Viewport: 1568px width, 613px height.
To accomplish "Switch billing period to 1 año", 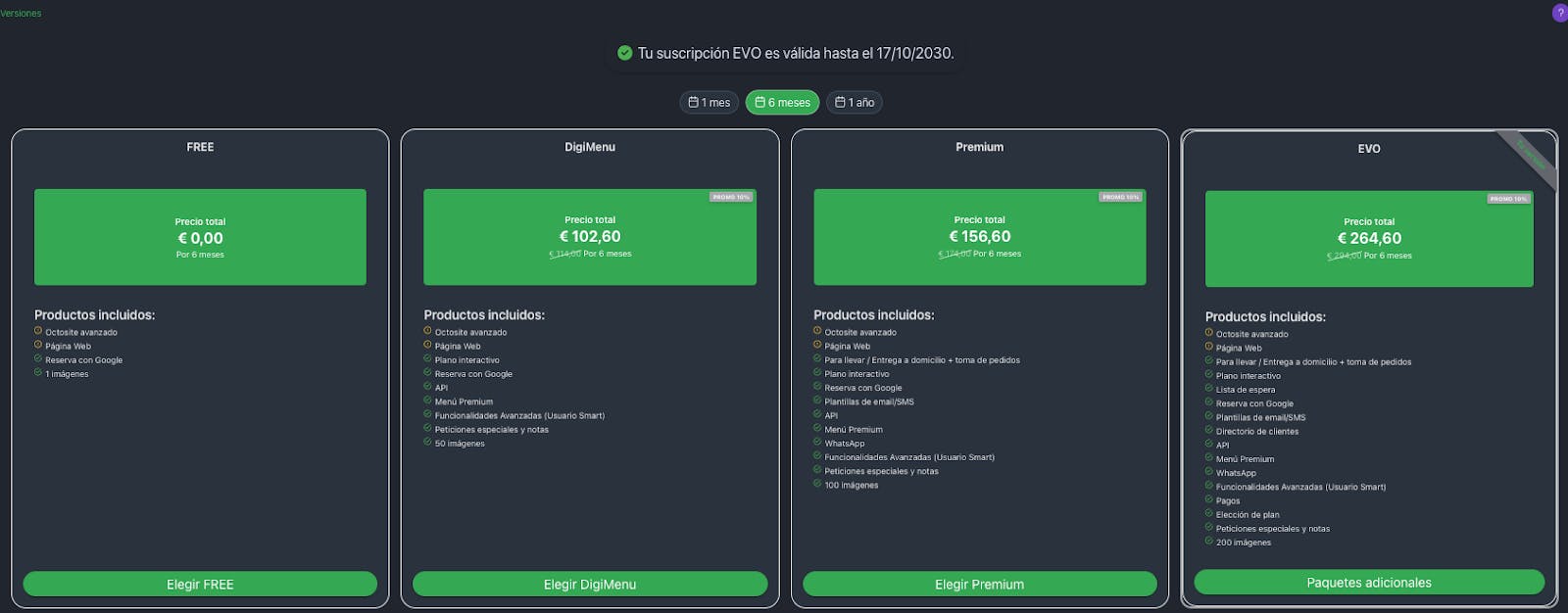I will point(854,102).
